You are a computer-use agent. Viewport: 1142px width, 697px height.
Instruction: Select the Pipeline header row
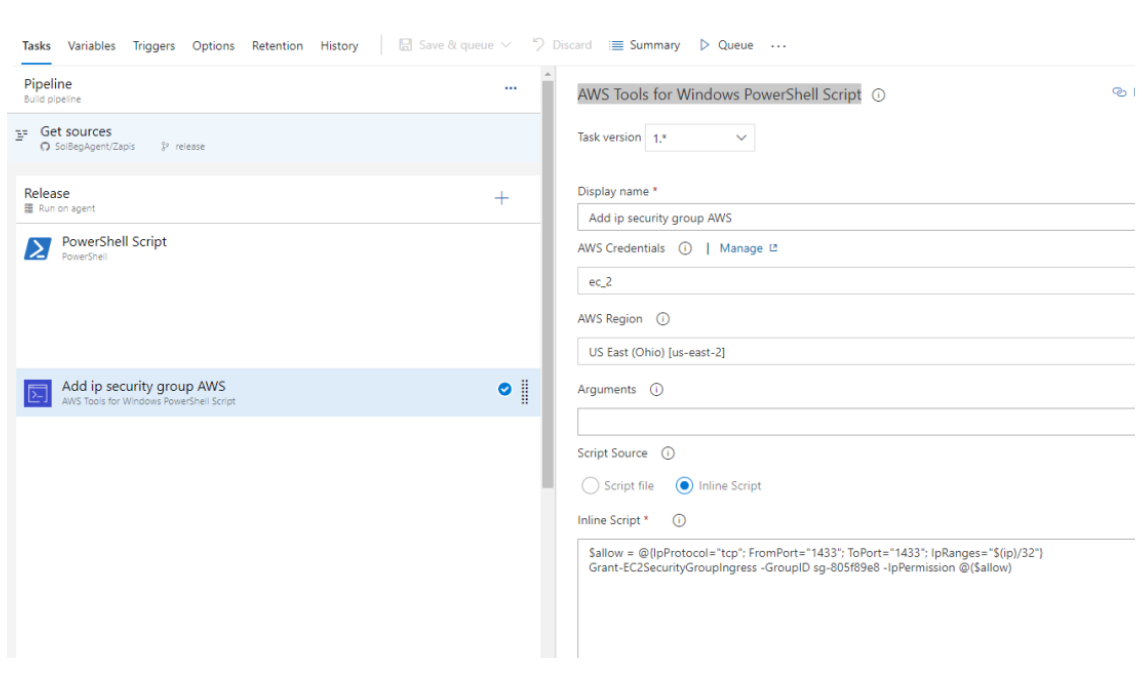[274, 90]
